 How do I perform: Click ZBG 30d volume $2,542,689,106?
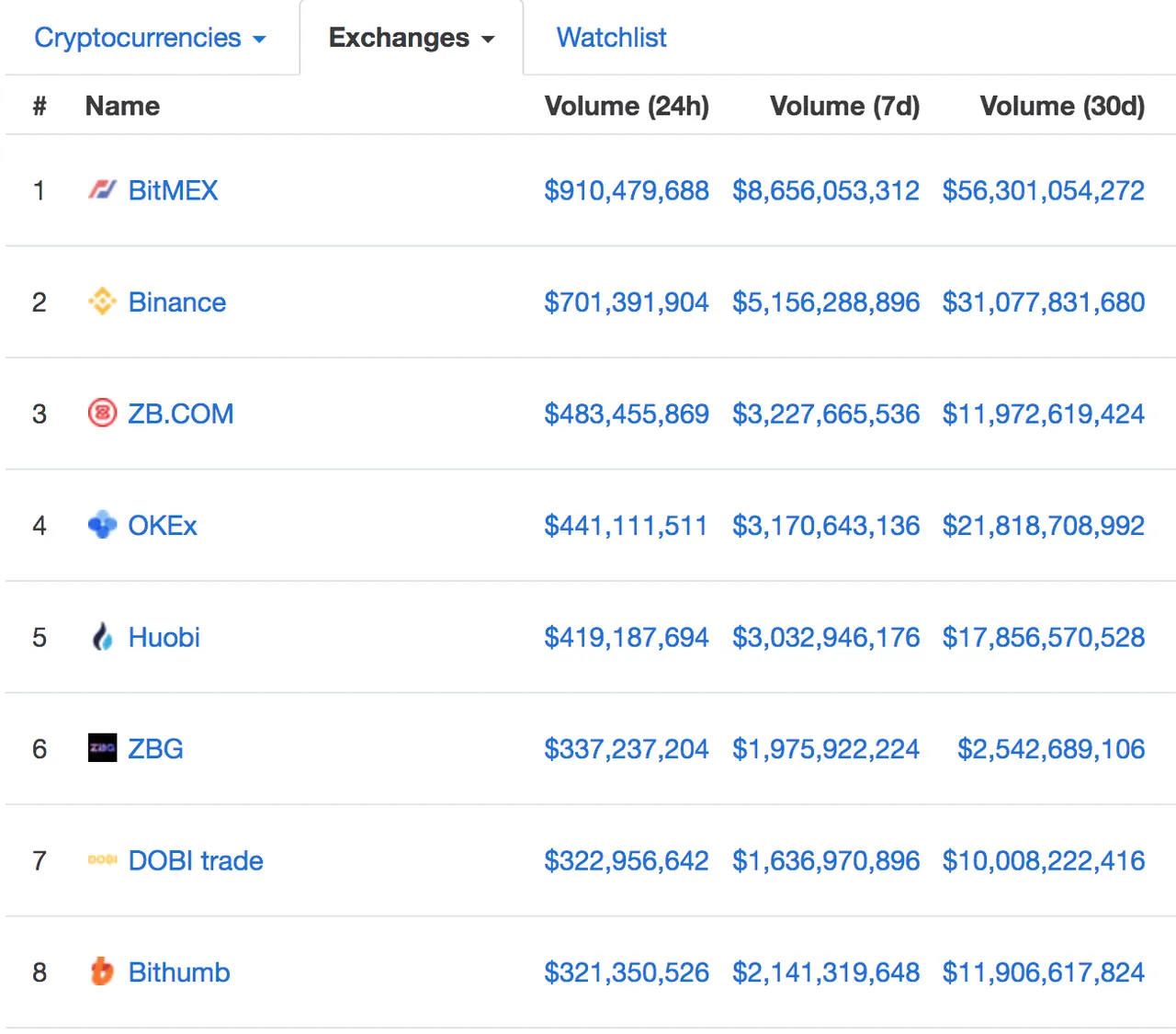(1051, 748)
